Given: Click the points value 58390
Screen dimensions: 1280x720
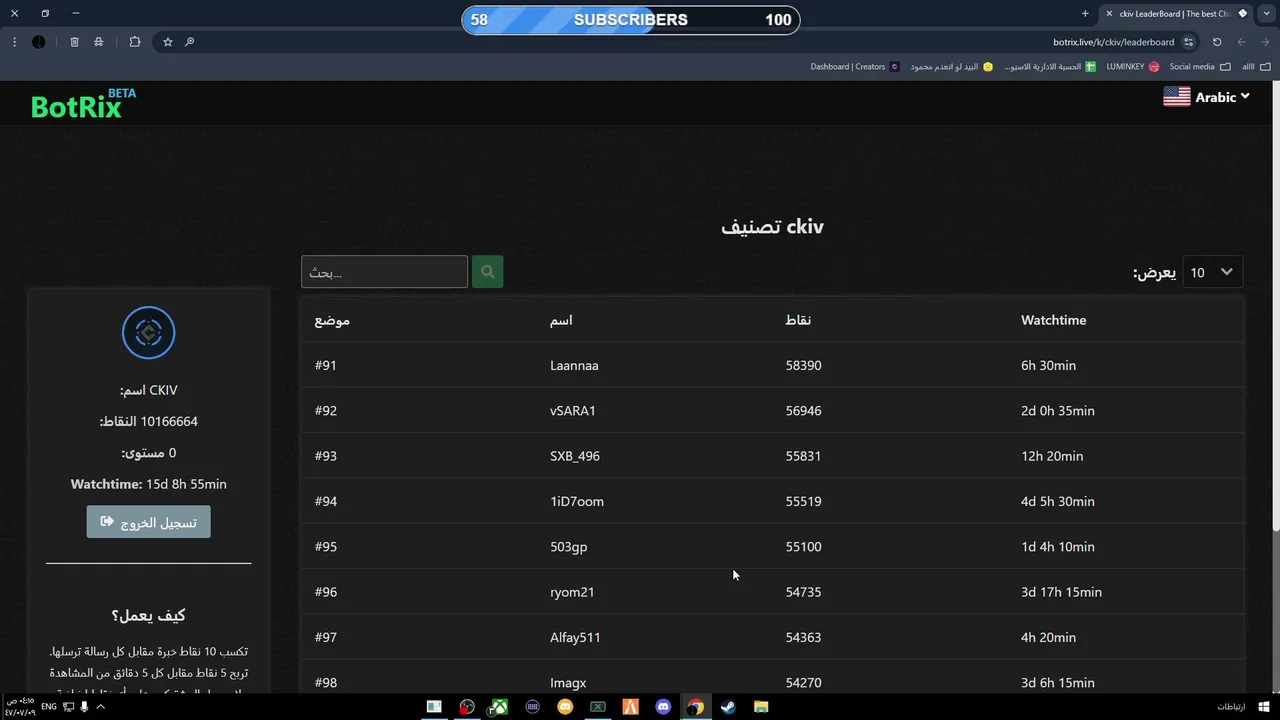Looking at the screenshot, I should coord(803,366).
